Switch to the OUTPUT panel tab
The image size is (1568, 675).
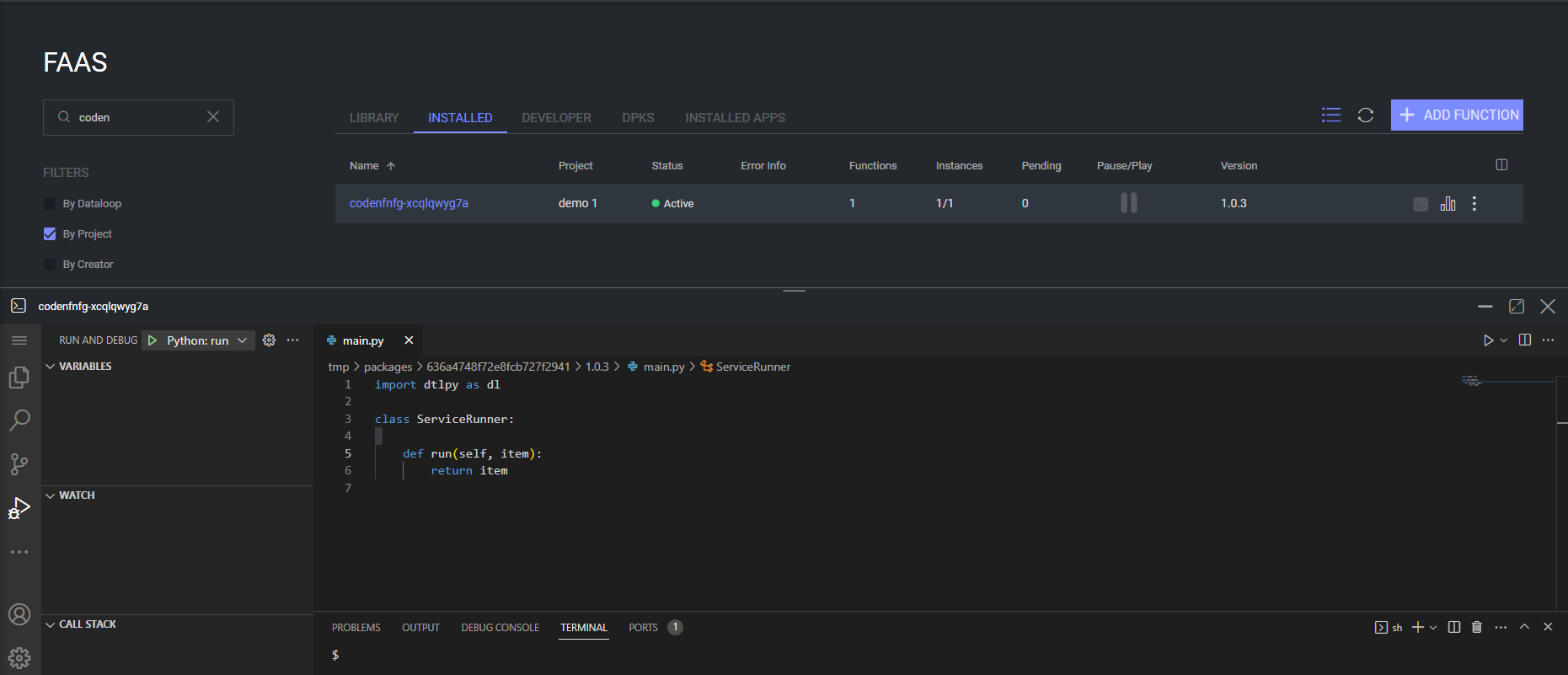(x=421, y=628)
